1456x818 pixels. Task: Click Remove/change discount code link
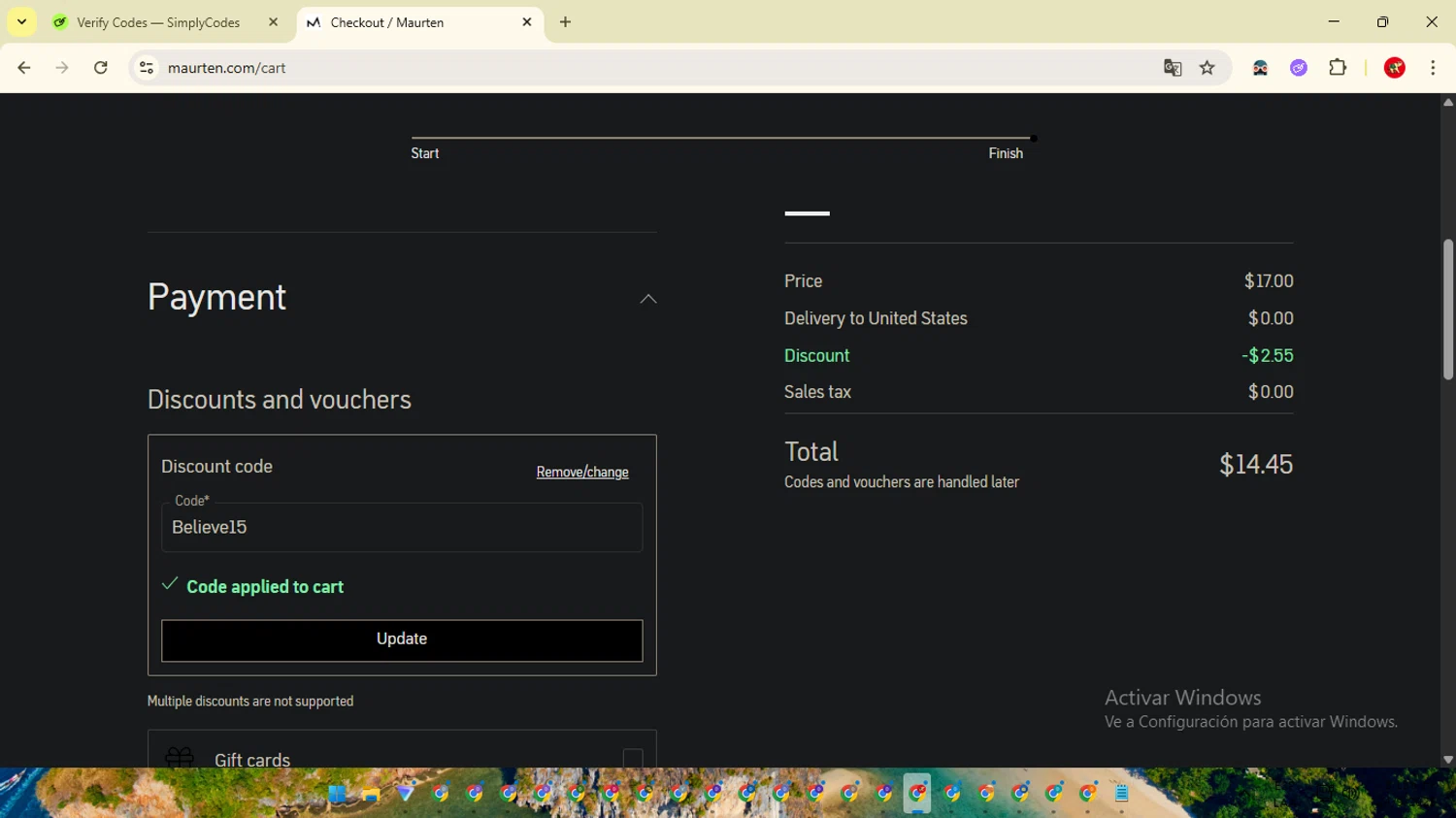click(x=582, y=473)
